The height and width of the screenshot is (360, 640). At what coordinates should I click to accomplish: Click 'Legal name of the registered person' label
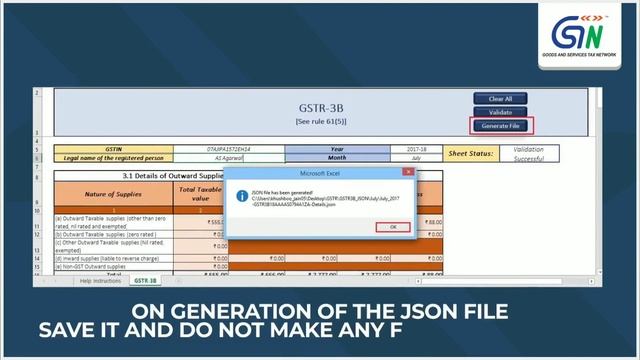(x=113, y=158)
